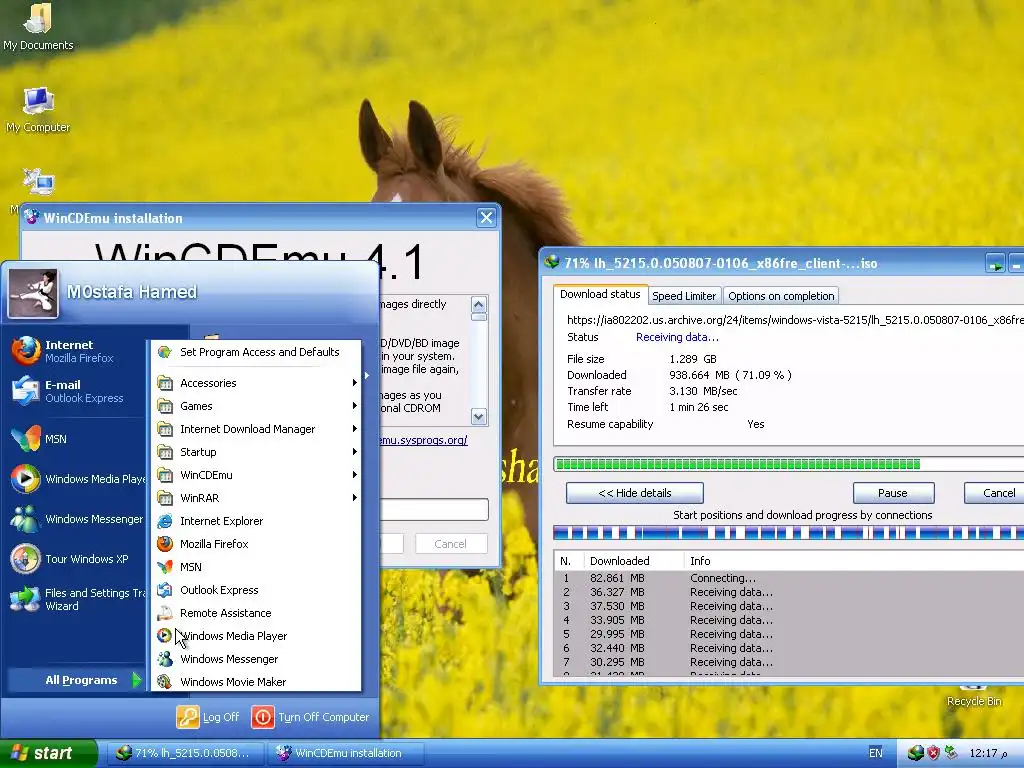
Task: Open Remote Assistance from programs list
Action: (256, 613)
